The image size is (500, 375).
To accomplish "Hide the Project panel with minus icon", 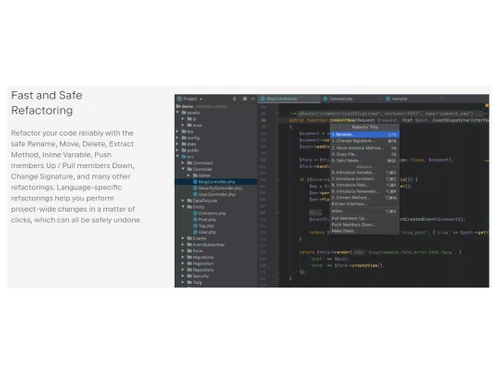I will pyautogui.click(x=253, y=99).
